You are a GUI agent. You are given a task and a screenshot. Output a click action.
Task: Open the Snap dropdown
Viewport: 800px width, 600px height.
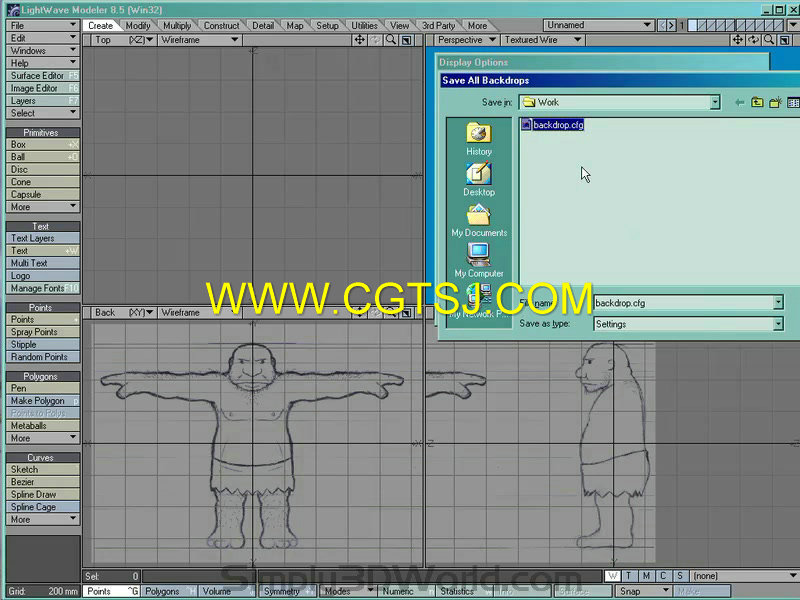[x=642, y=591]
